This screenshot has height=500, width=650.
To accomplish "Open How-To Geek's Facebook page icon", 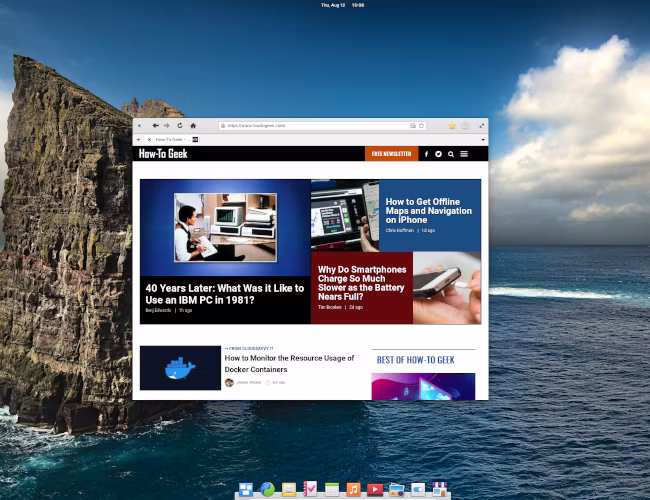I will pos(426,154).
